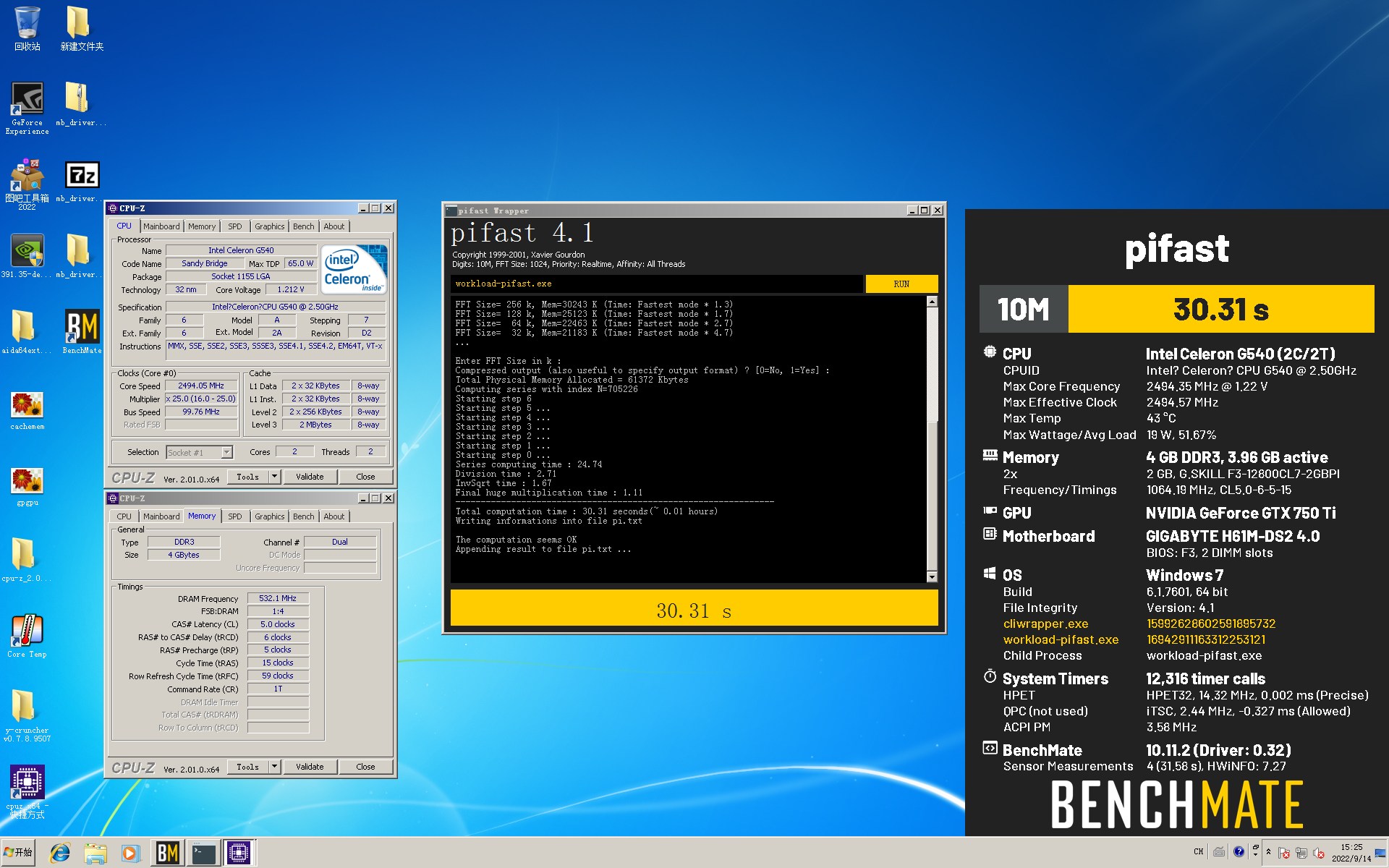
Task: Click the Intel Celeron inside logo
Action: click(x=354, y=269)
